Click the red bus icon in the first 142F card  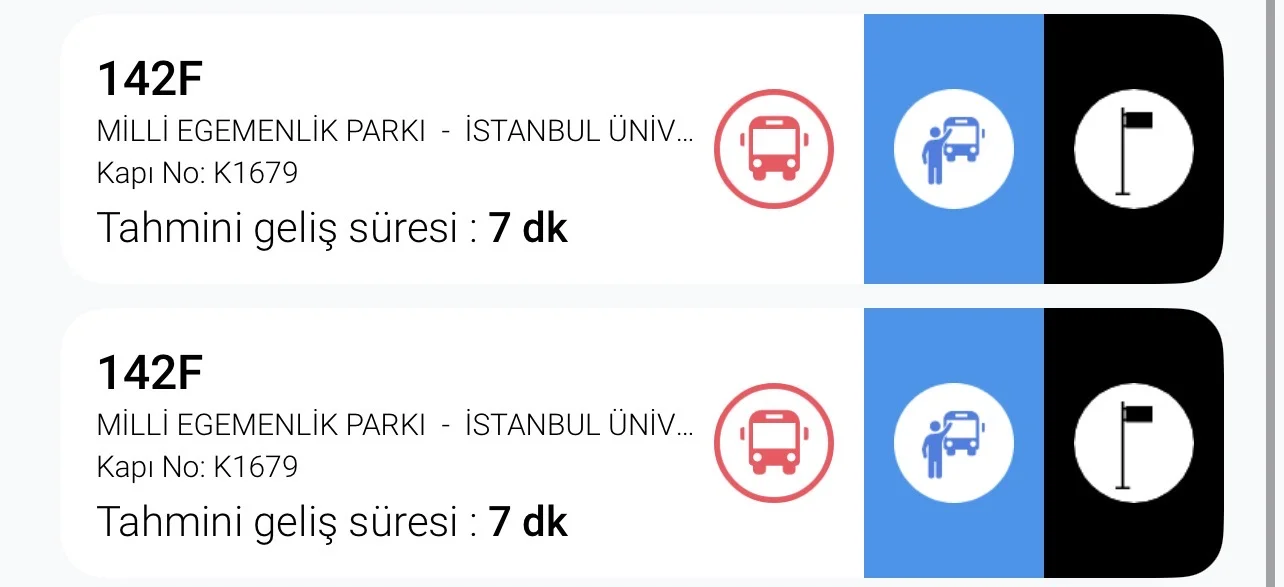(773, 149)
